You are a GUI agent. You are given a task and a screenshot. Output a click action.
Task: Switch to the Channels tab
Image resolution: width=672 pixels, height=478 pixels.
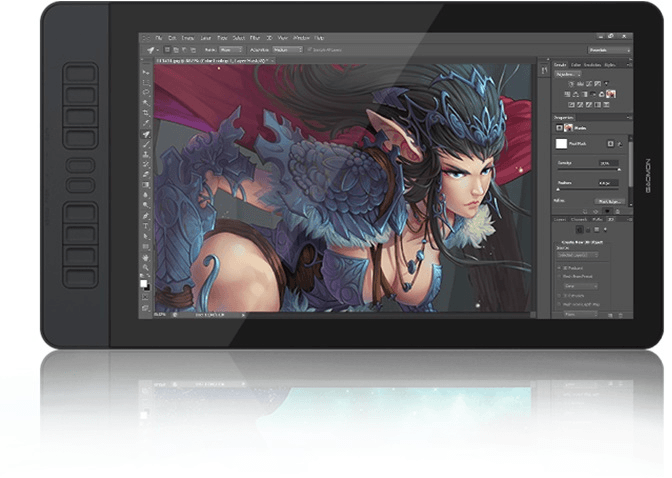click(579, 219)
